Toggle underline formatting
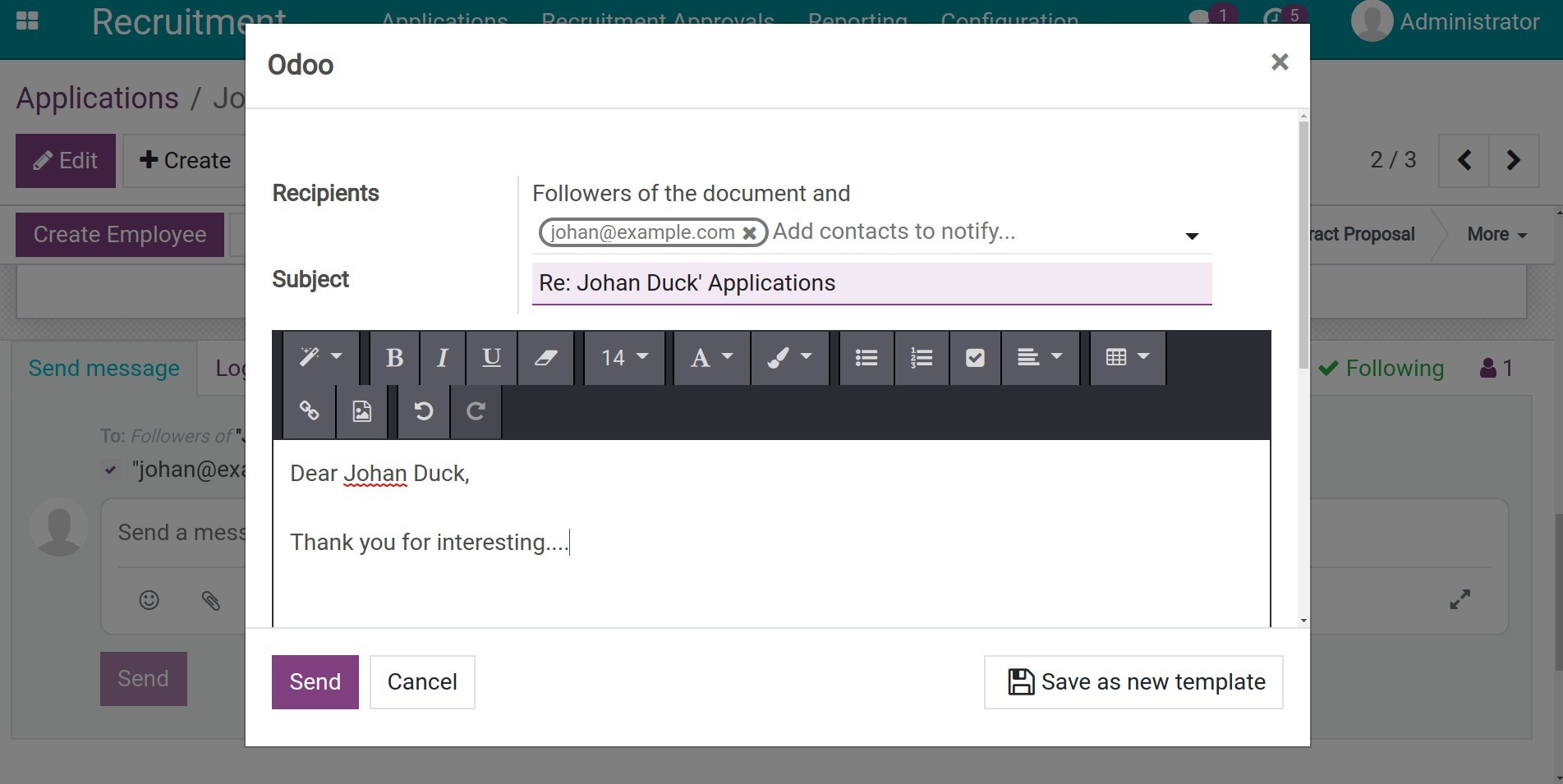 click(491, 358)
